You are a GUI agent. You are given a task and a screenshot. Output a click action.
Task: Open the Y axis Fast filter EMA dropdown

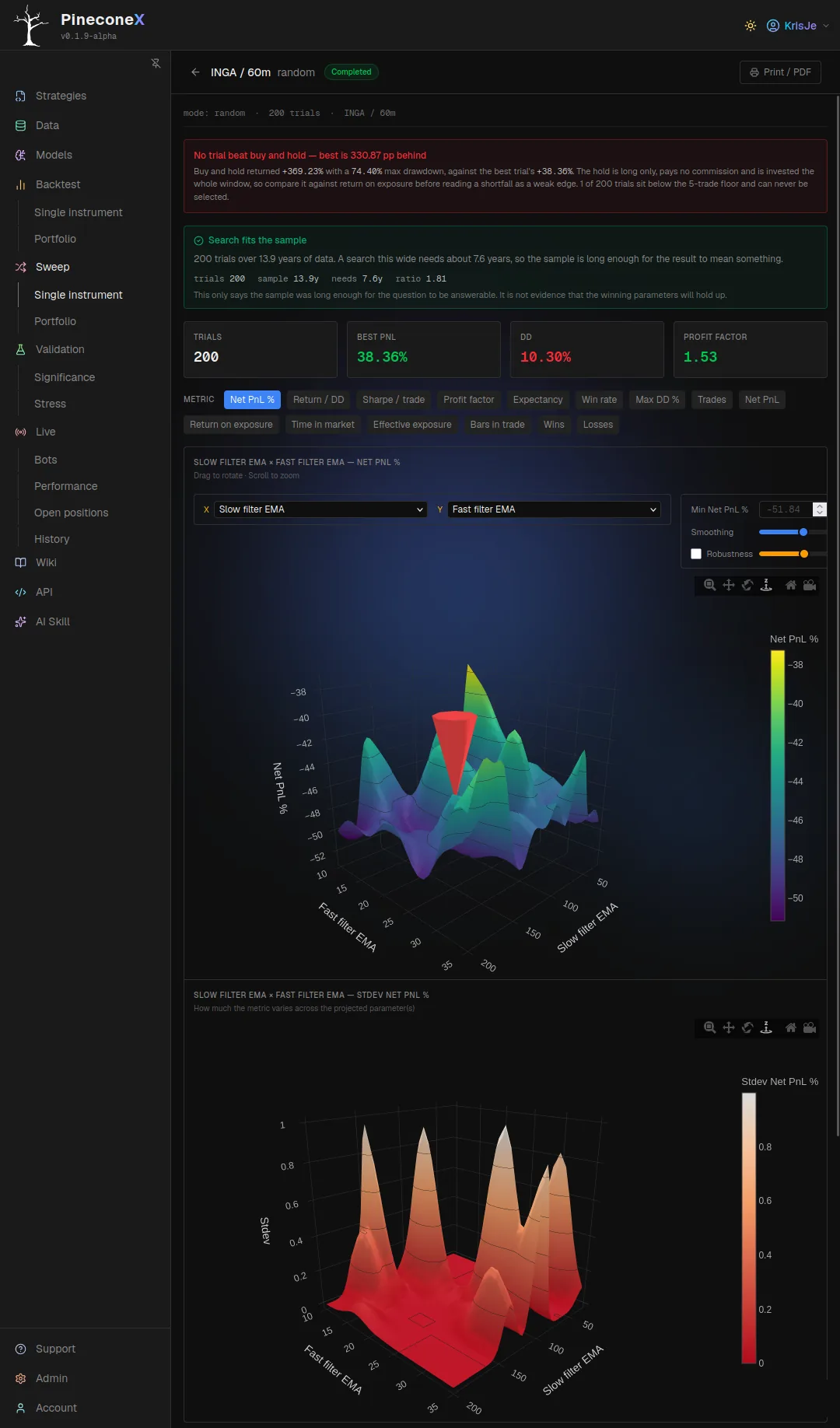(x=554, y=509)
